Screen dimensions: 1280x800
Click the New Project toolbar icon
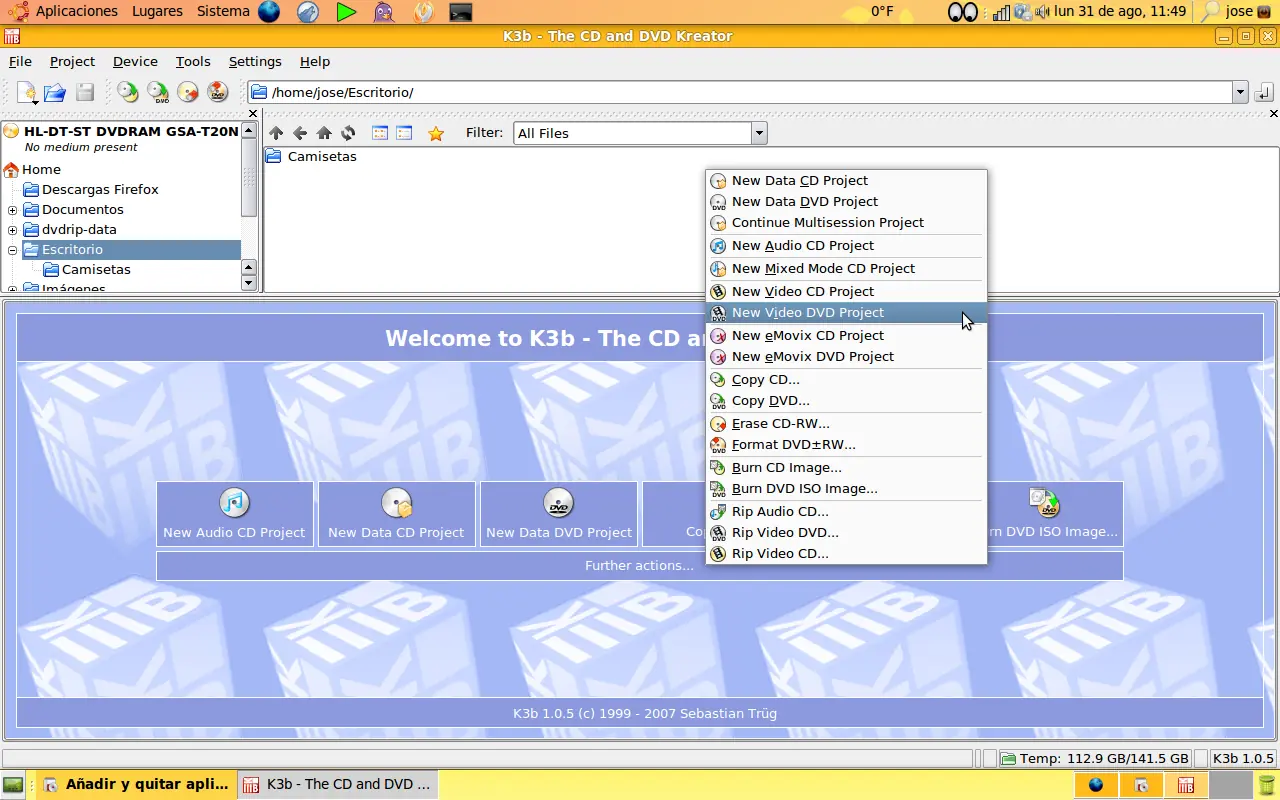point(27,93)
